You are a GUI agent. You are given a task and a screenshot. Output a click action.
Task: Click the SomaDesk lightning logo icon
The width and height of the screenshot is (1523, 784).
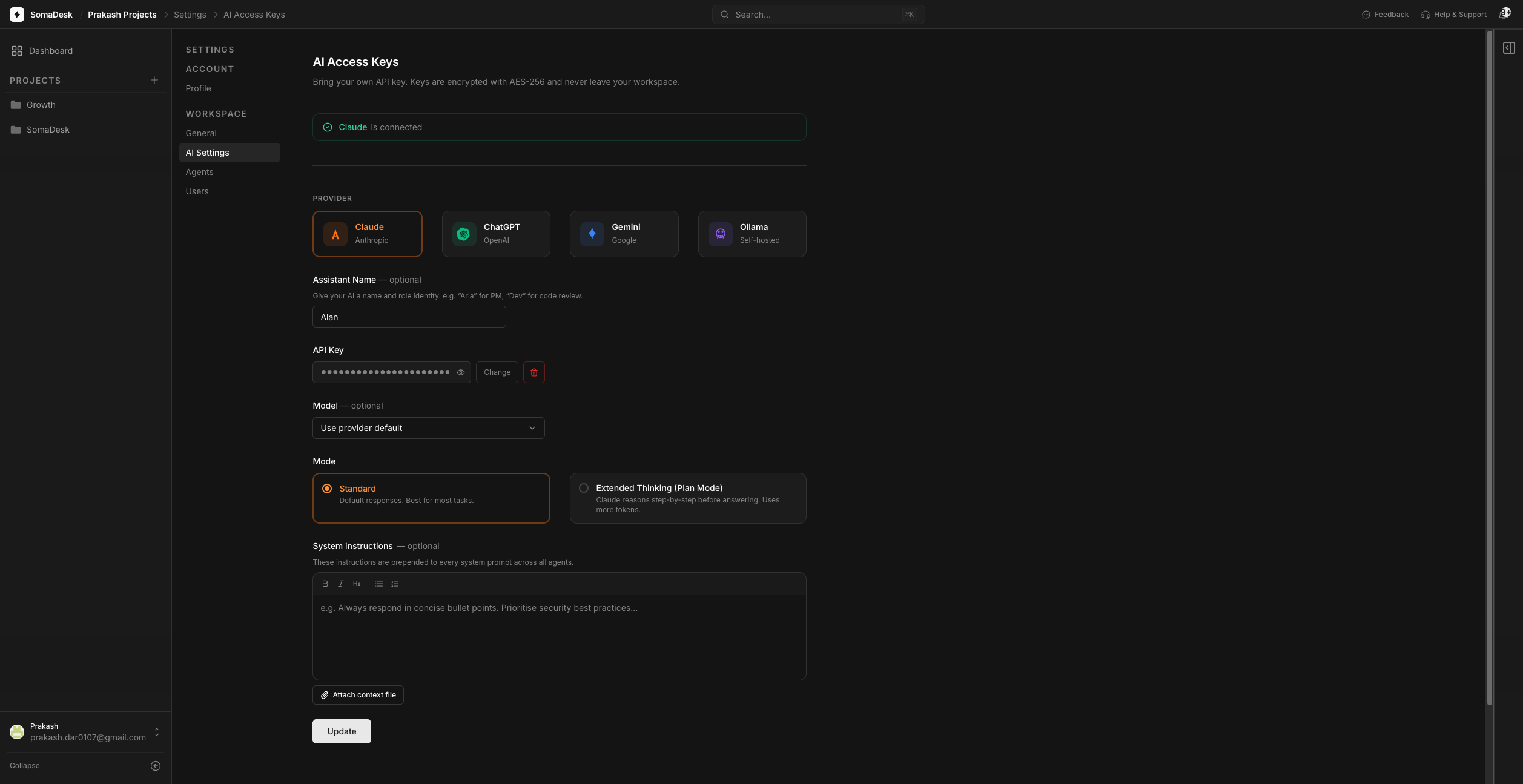[x=17, y=15]
